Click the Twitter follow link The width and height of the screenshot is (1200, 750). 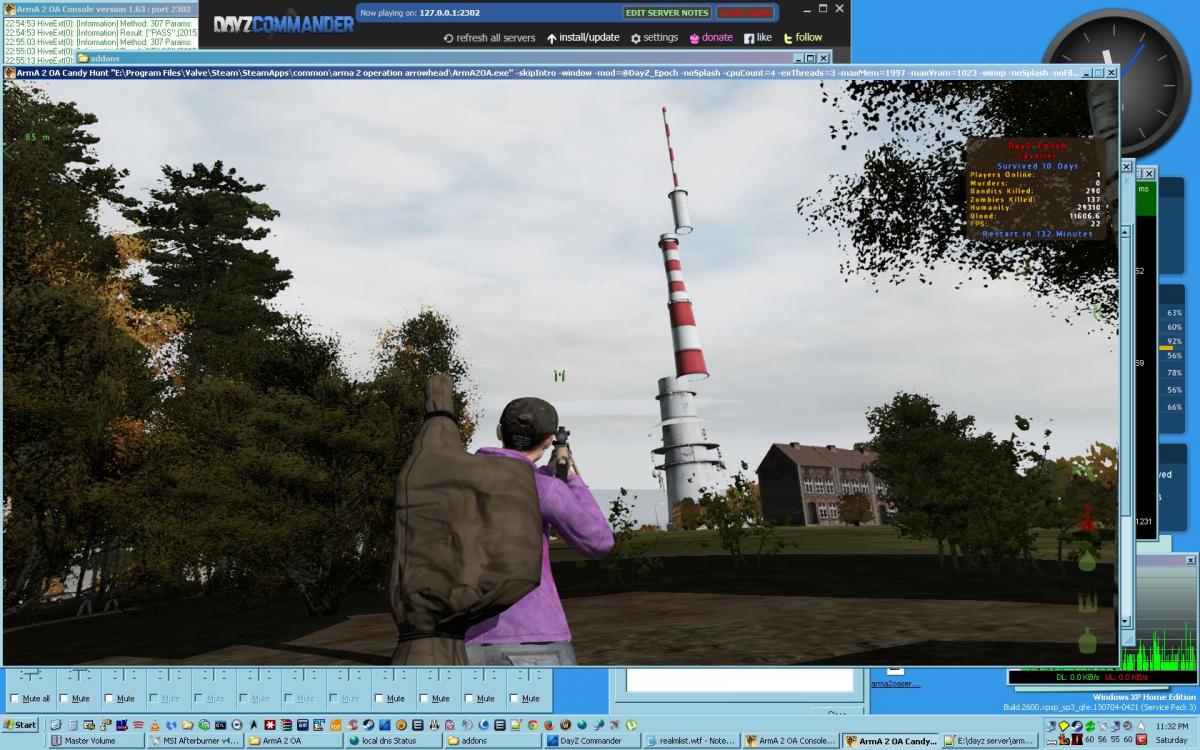tap(802, 38)
